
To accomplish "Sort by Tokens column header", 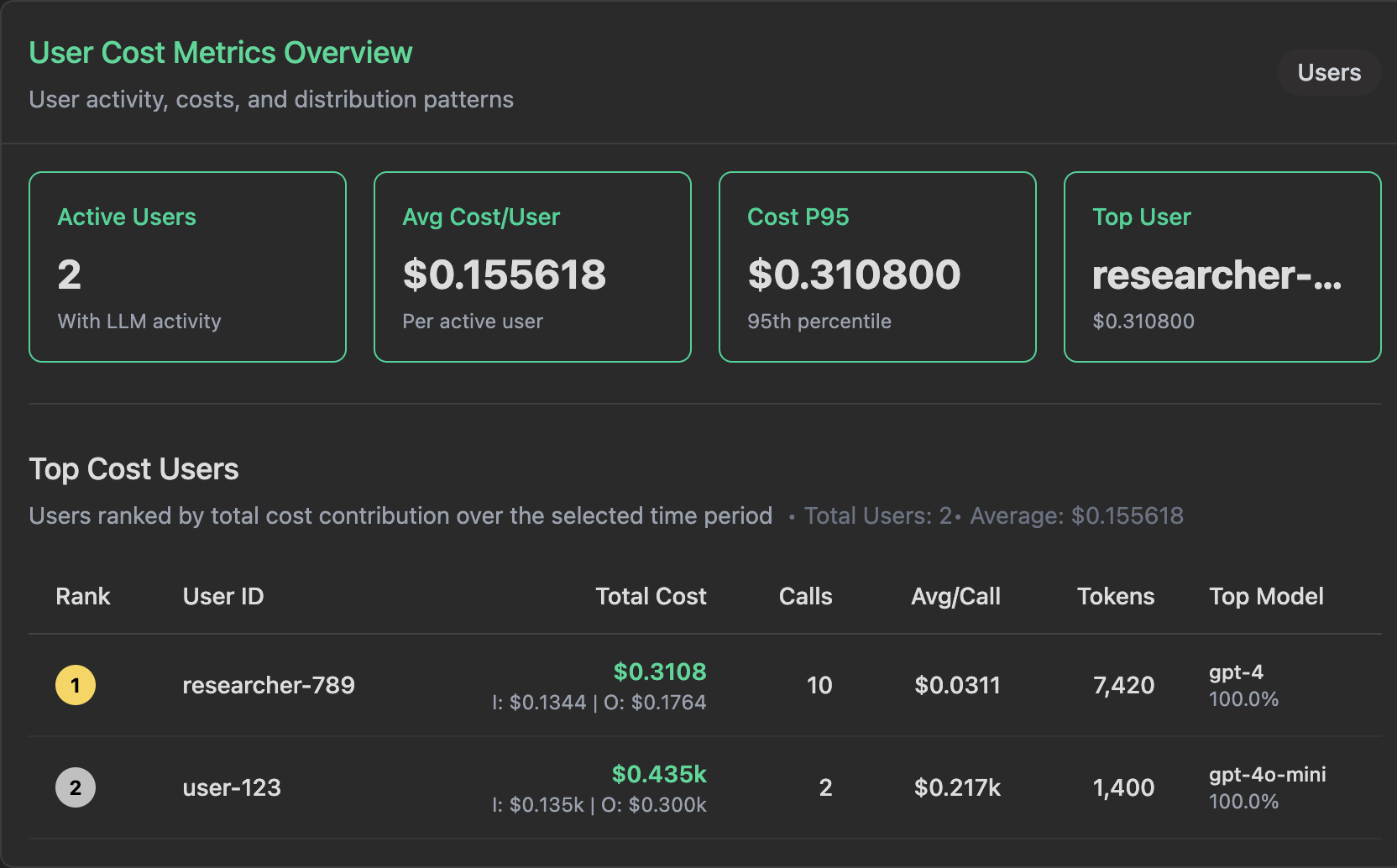I will [x=1116, y=596].
